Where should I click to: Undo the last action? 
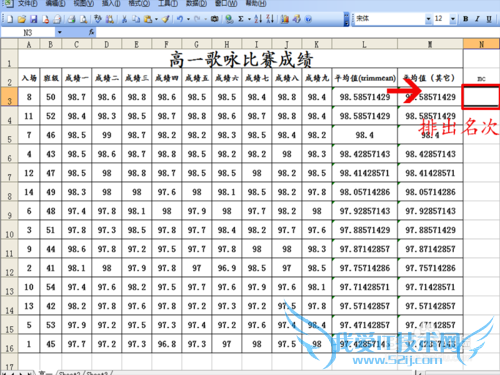click(180, 19)
